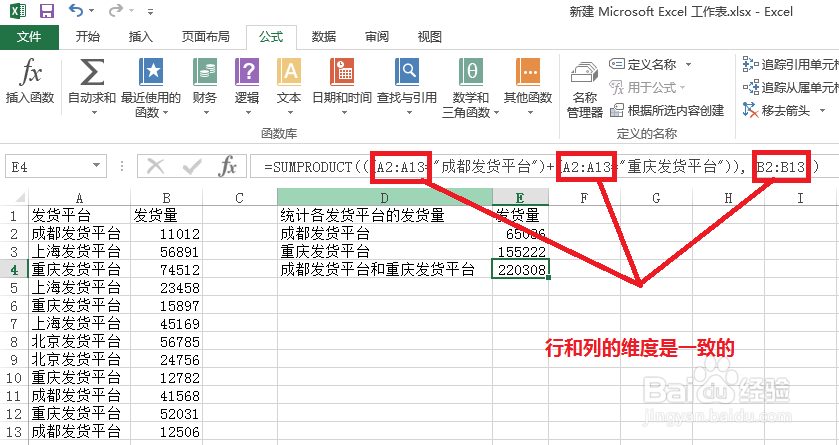Screen dimensions: 839x445
Task: Switch to the Review (审阅) tab
Action: (x=377, y=37)
